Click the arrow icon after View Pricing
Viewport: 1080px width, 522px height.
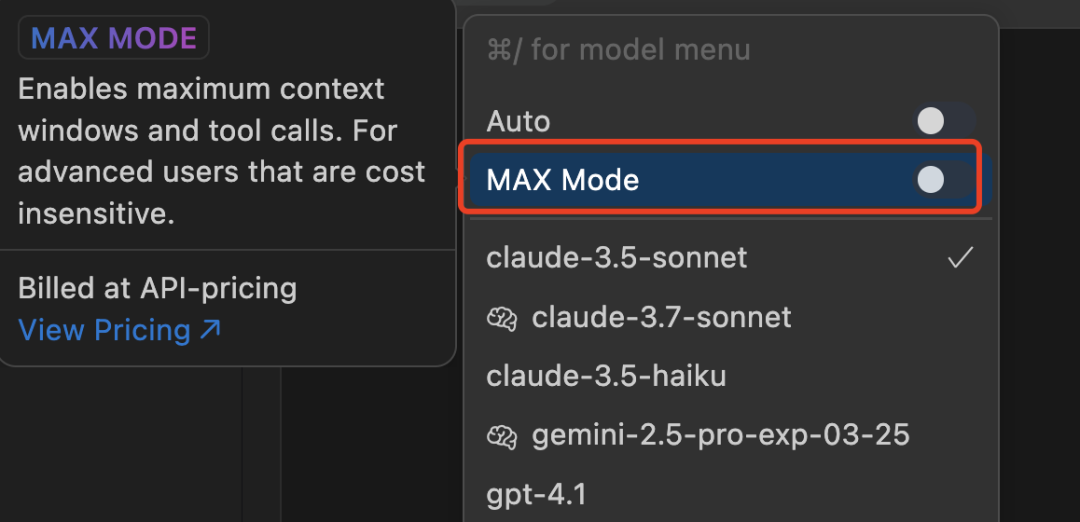pos(209,329)
